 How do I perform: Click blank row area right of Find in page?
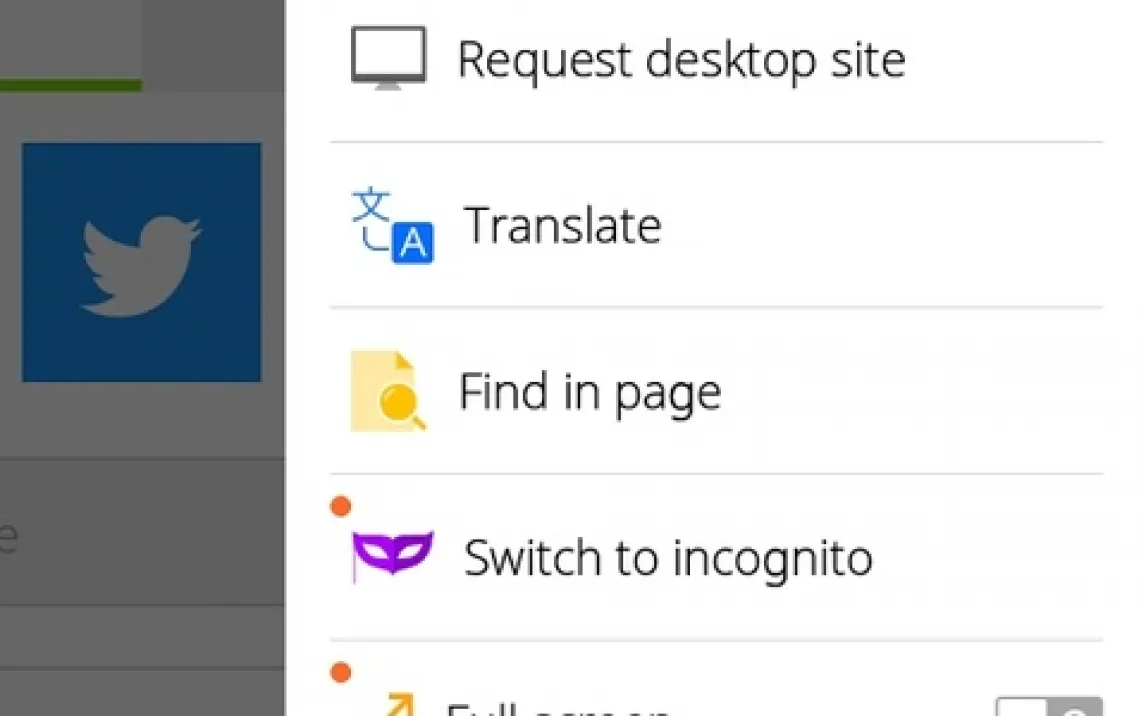910,392
